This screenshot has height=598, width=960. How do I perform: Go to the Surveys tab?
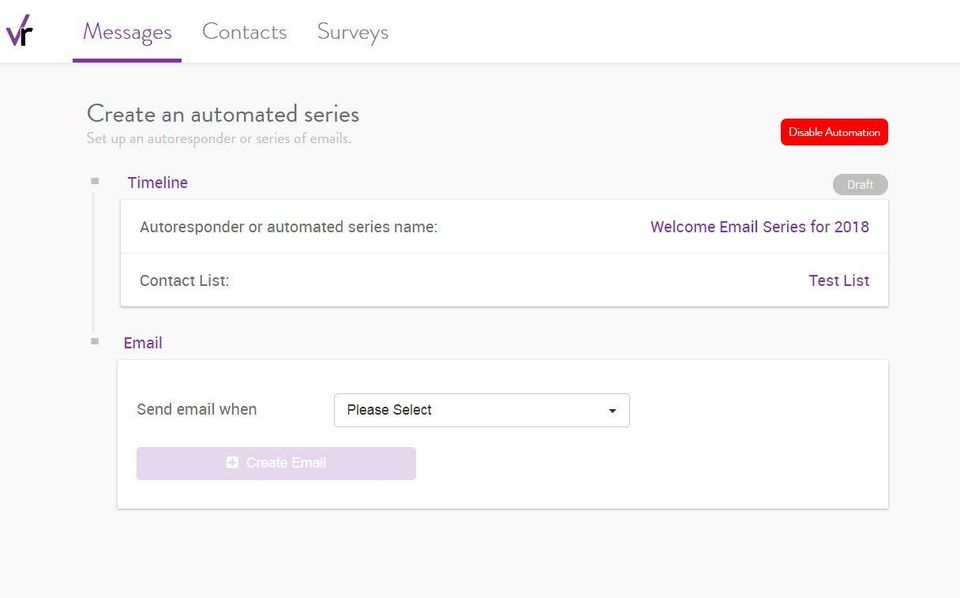pyautogui.click(x=352, y=32)
